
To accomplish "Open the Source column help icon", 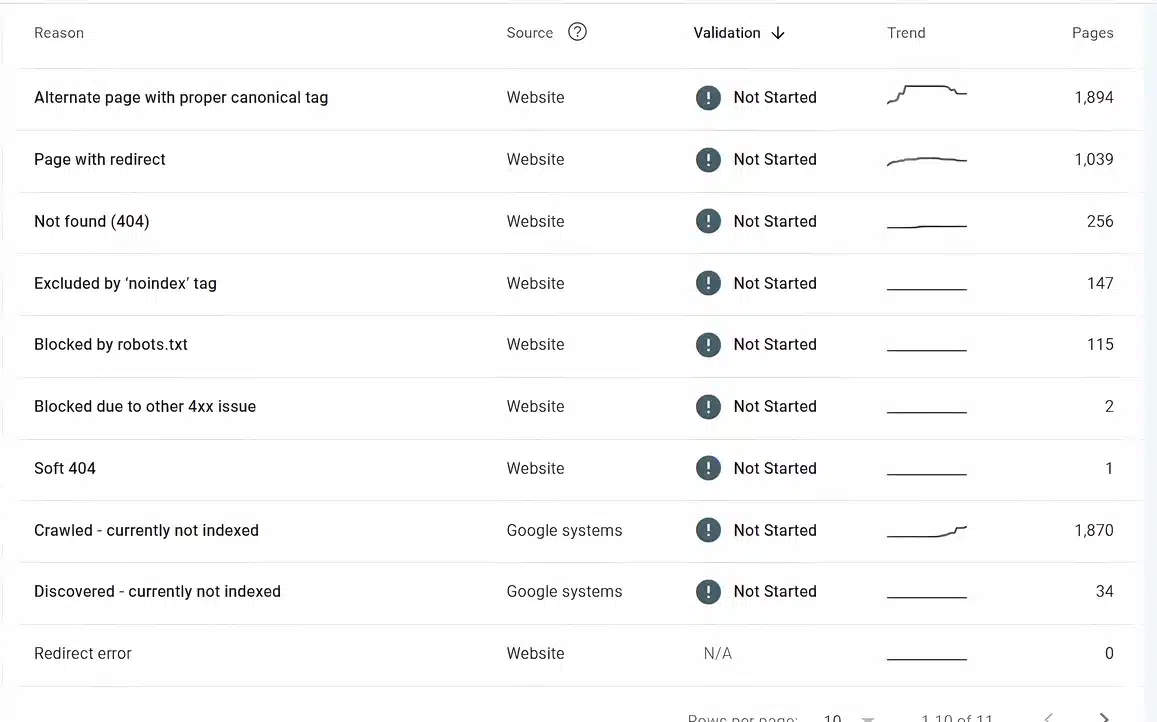I will (x=577, y=32).
